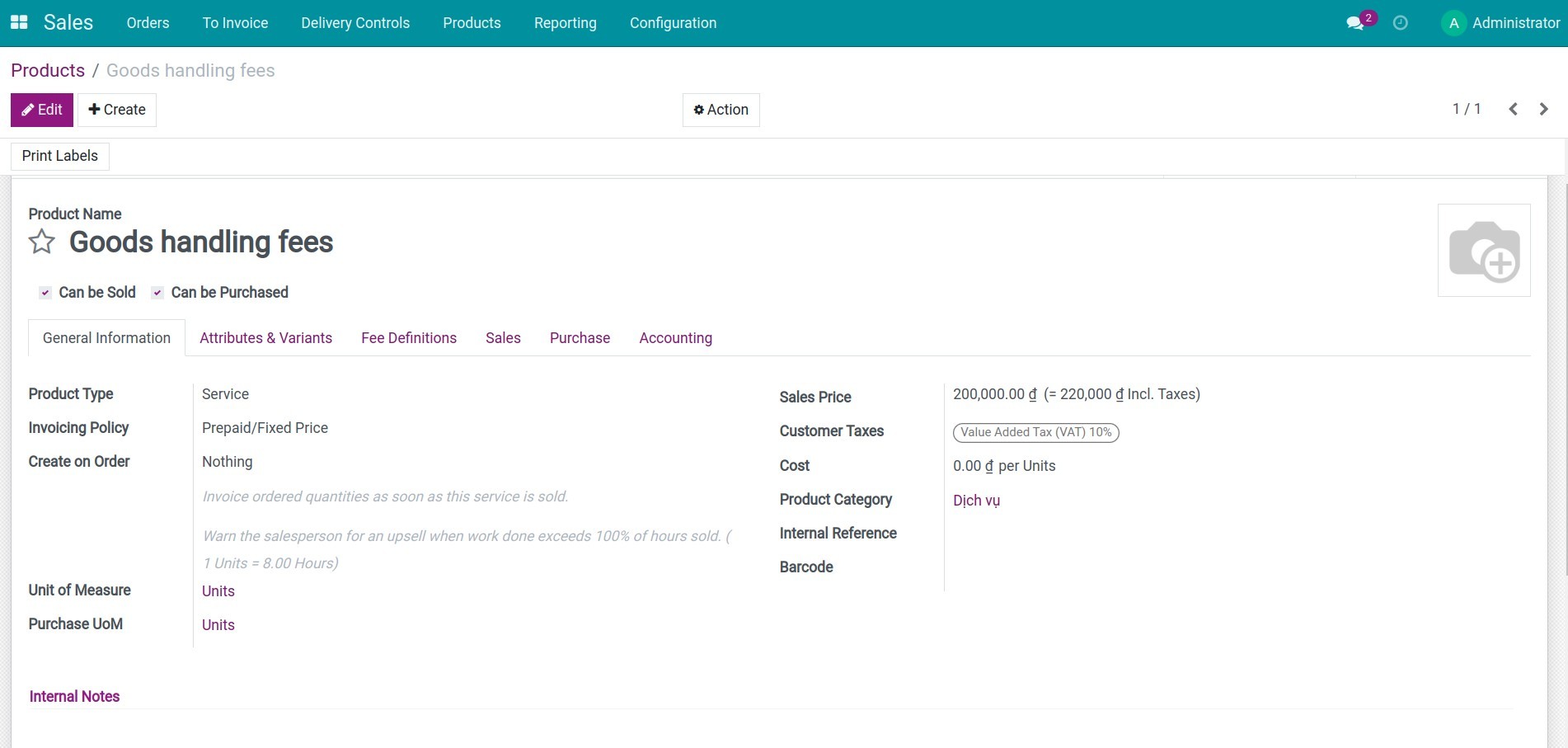The height and width of the screenshot is (748, 1568).
Task: Open the apps menu grid icon
Action: [18, 22]
